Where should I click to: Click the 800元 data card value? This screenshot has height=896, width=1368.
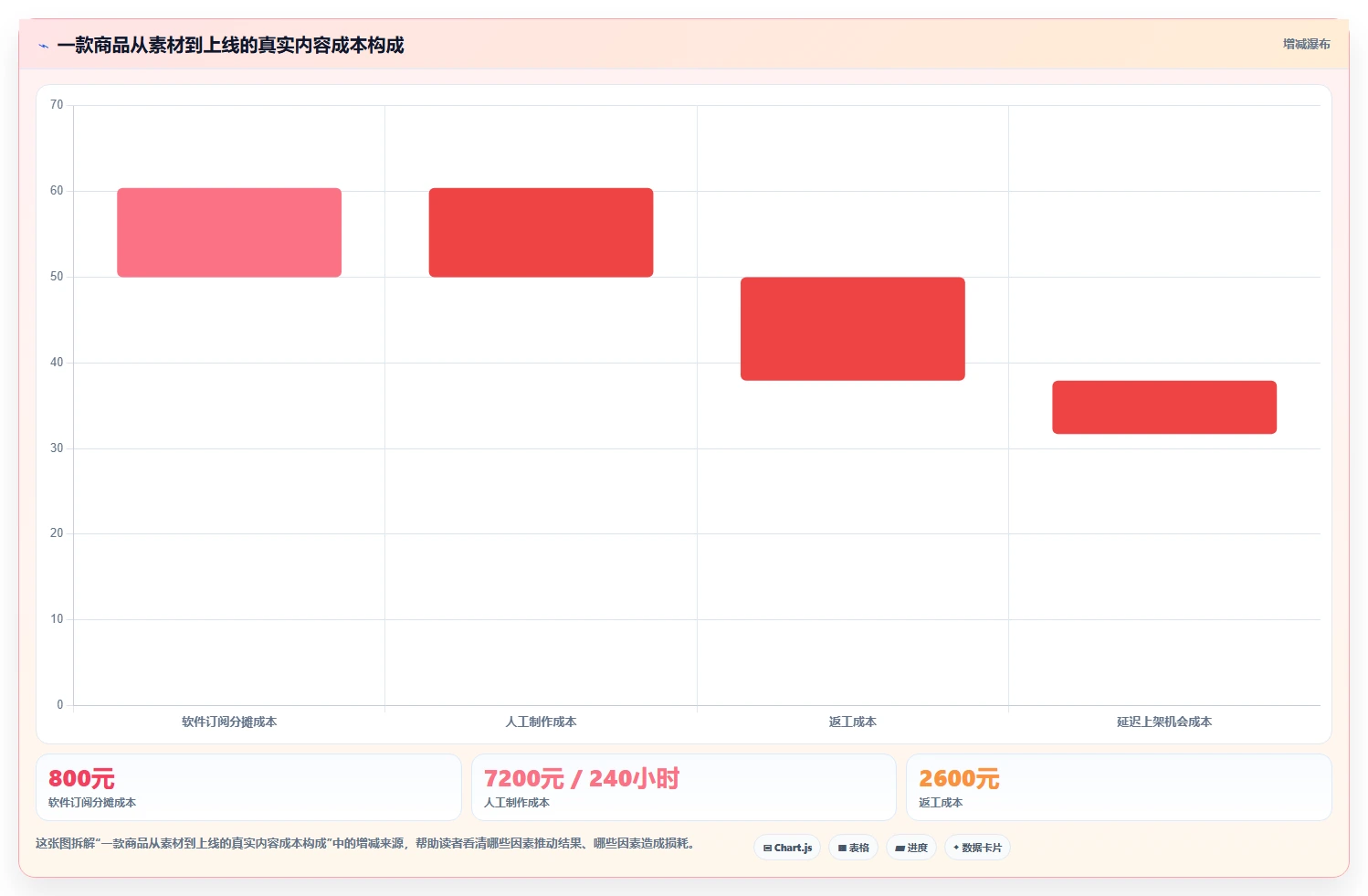pos(81,779)
